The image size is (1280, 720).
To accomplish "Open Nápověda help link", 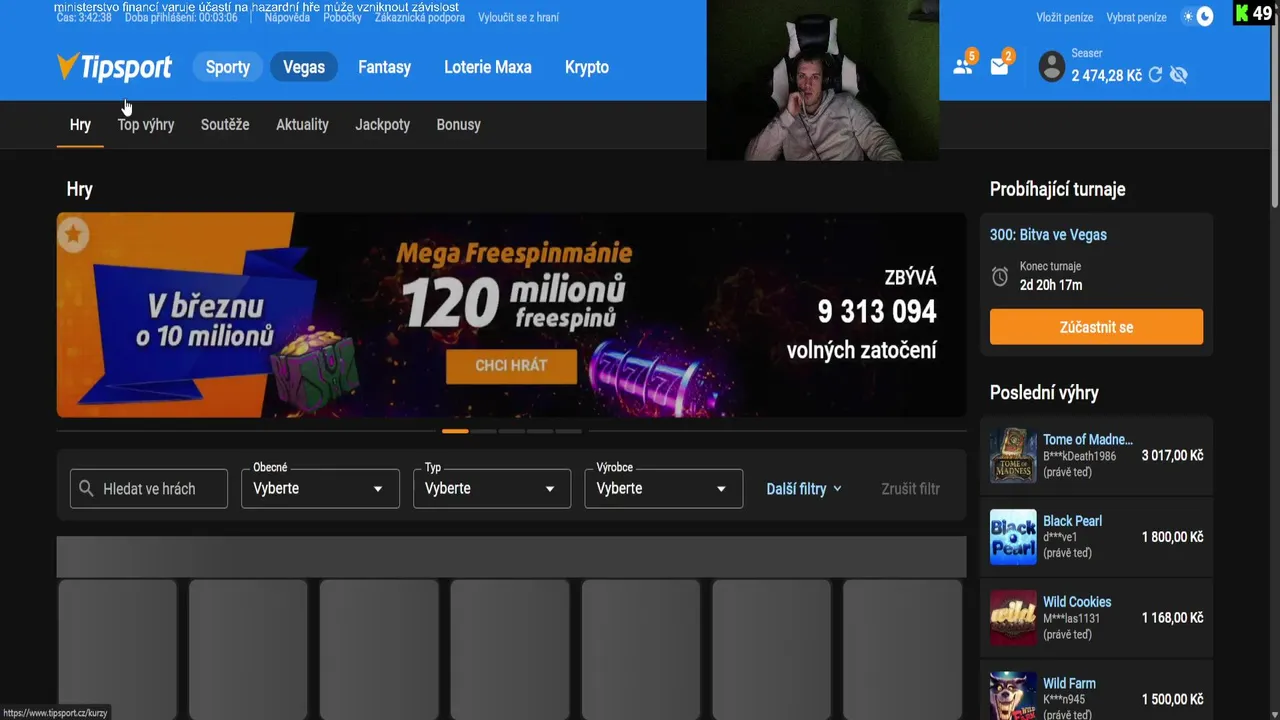I will click(287, 17).
